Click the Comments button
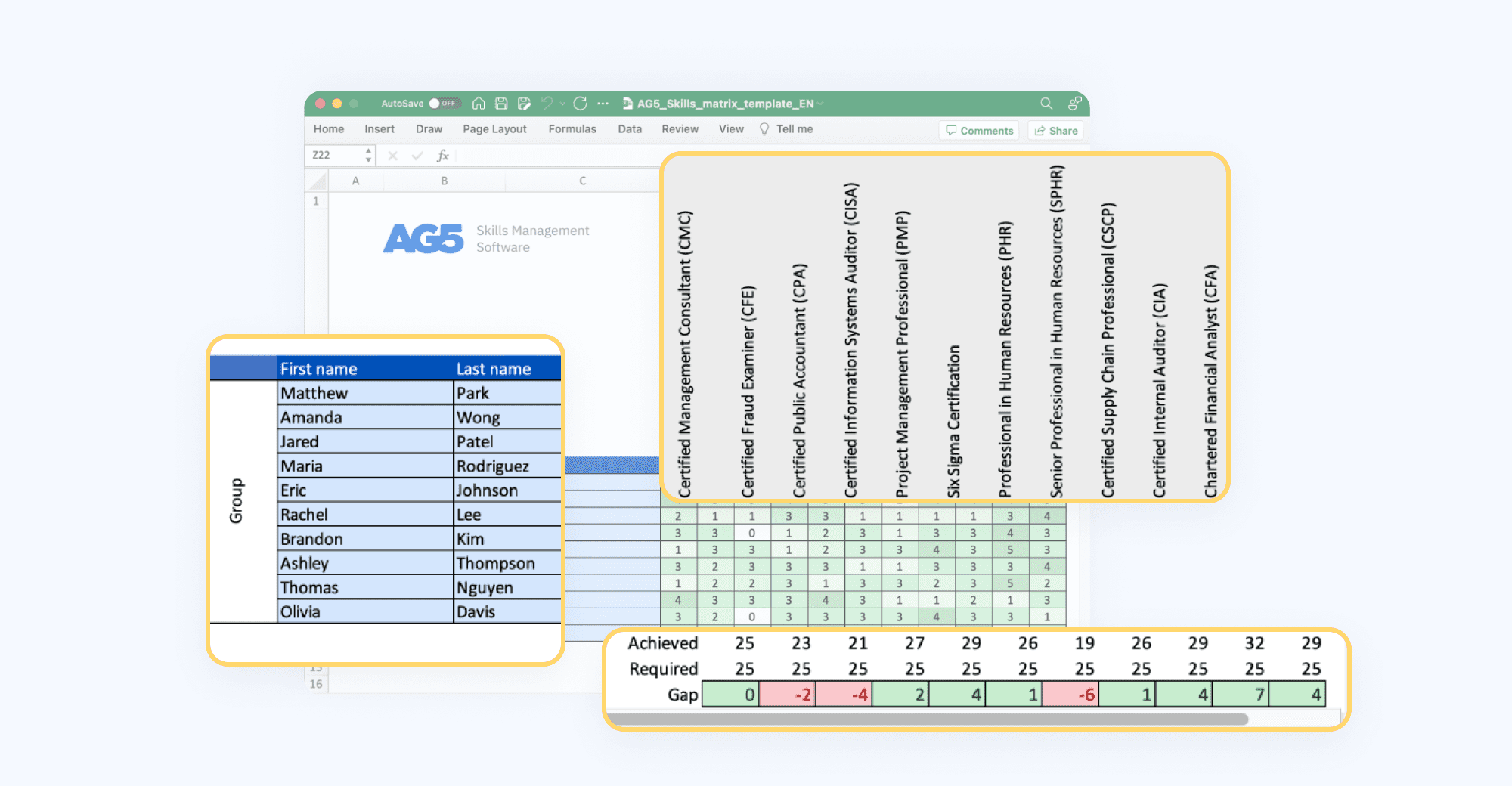This screenshot has width=1512, height=786. click(979, 130)
